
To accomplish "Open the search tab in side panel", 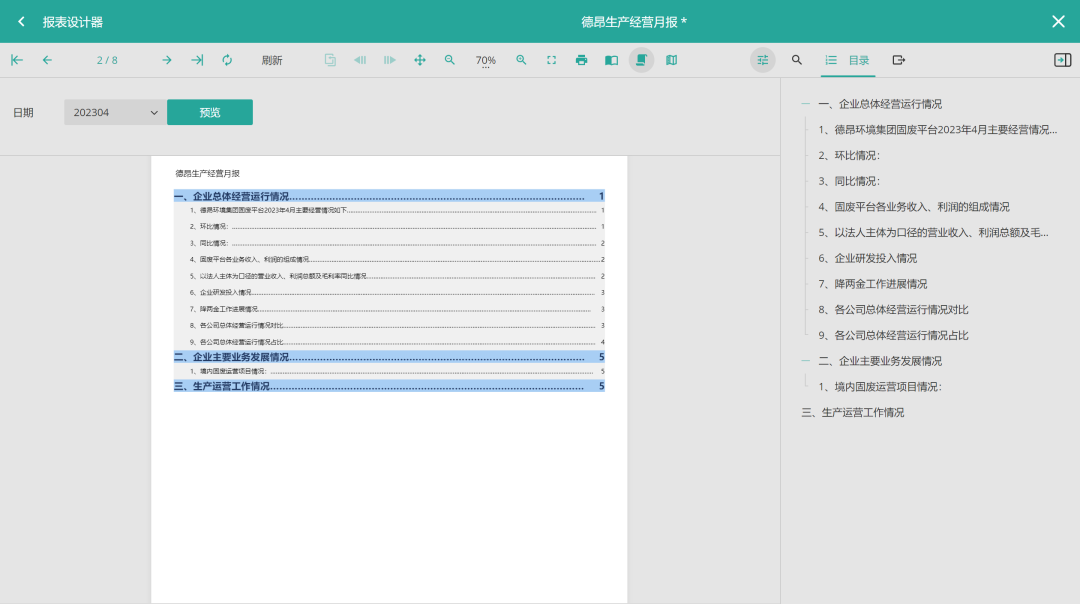I will [x=797, y=60].
